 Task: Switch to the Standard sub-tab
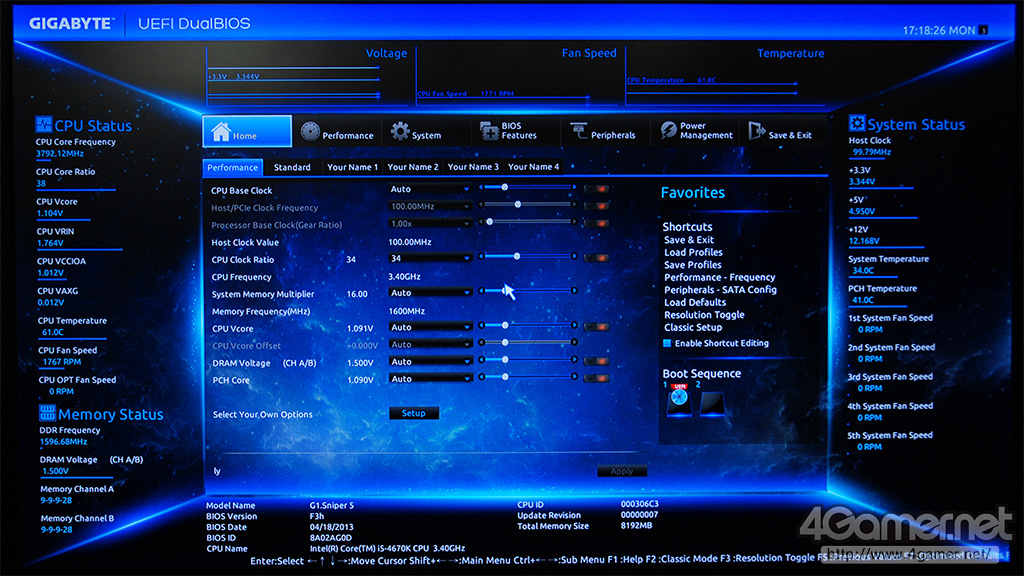click(x=292, y=167)
